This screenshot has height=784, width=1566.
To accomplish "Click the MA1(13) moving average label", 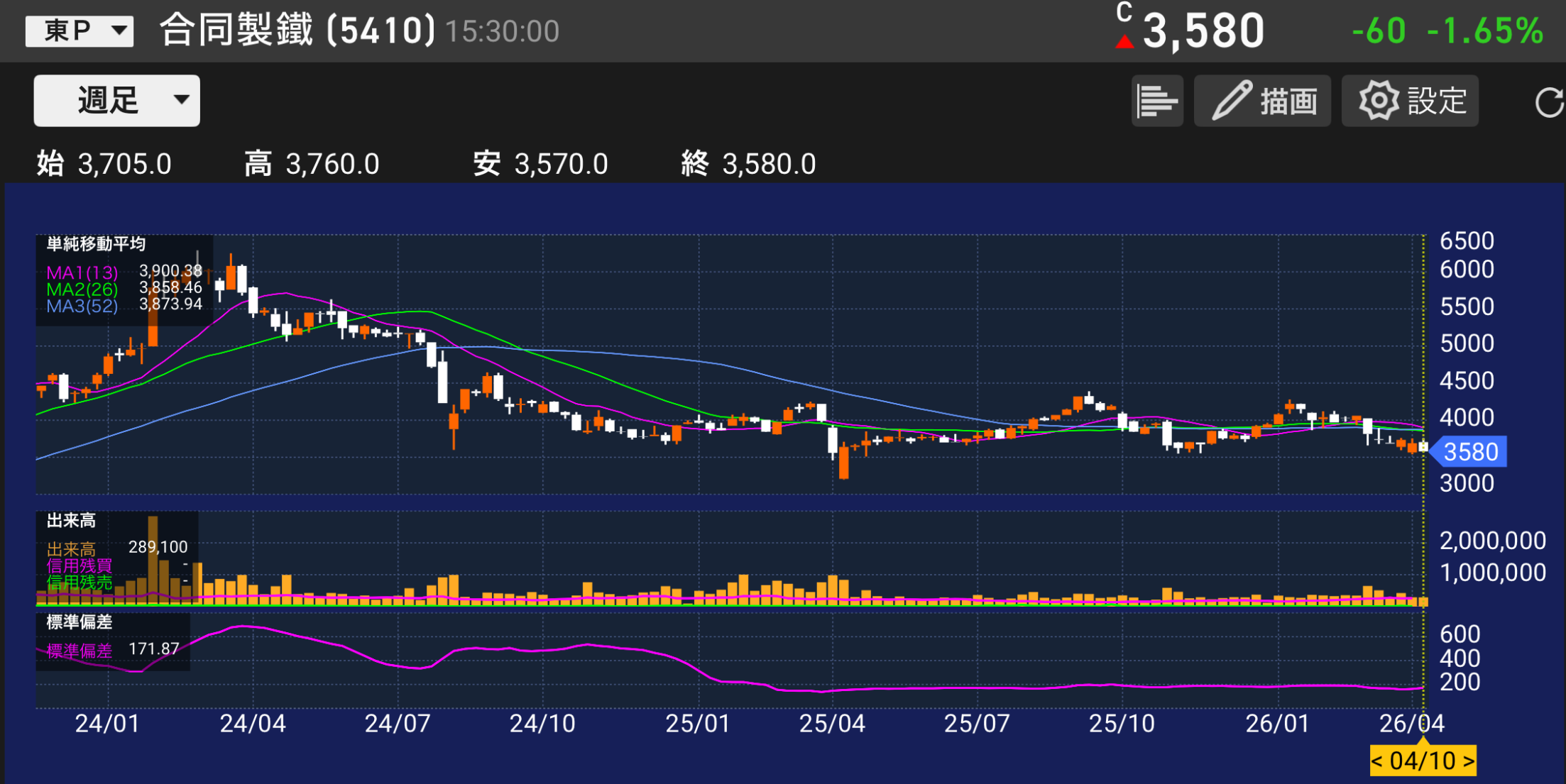I will (82, 272).
